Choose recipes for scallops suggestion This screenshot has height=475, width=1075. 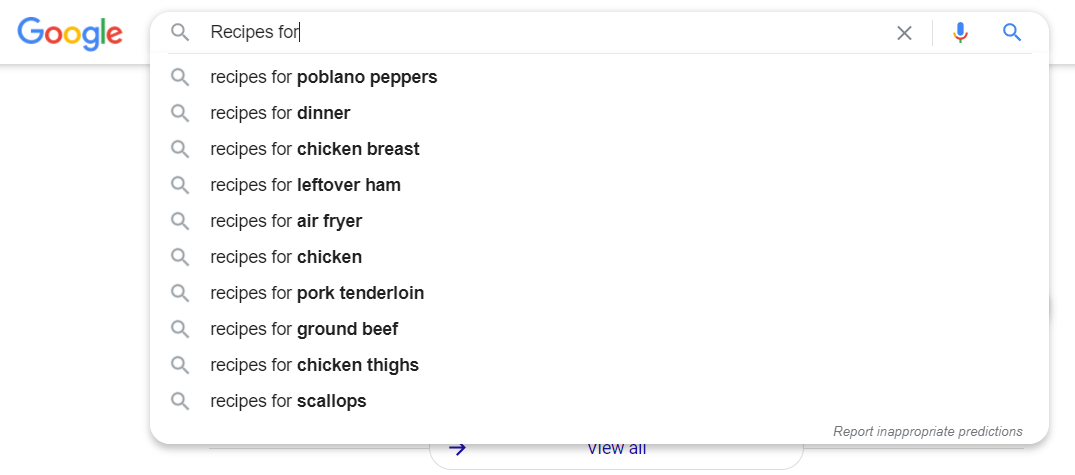(599, 401)
